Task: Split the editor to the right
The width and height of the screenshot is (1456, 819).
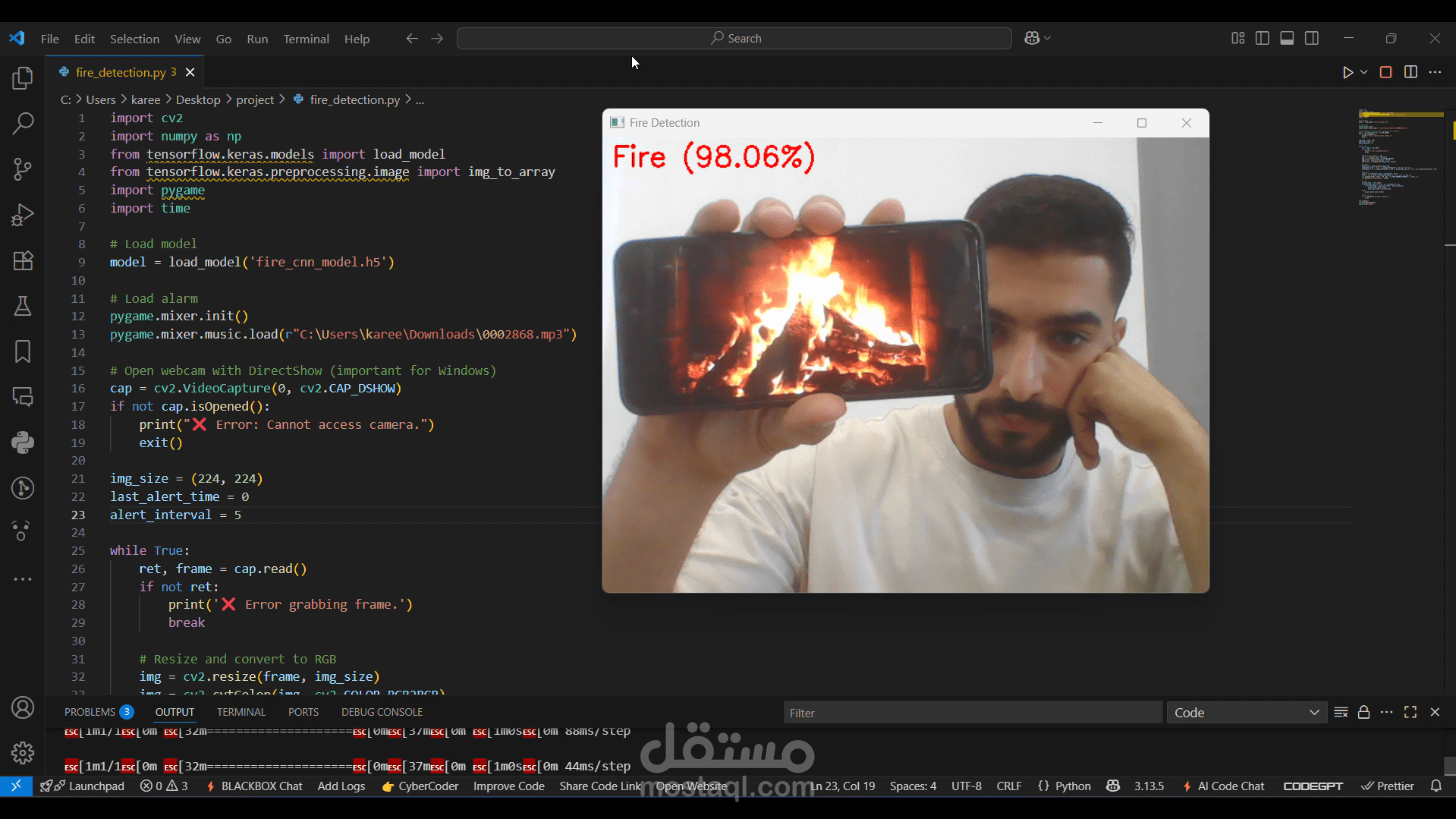Action: coord(1410,72)
